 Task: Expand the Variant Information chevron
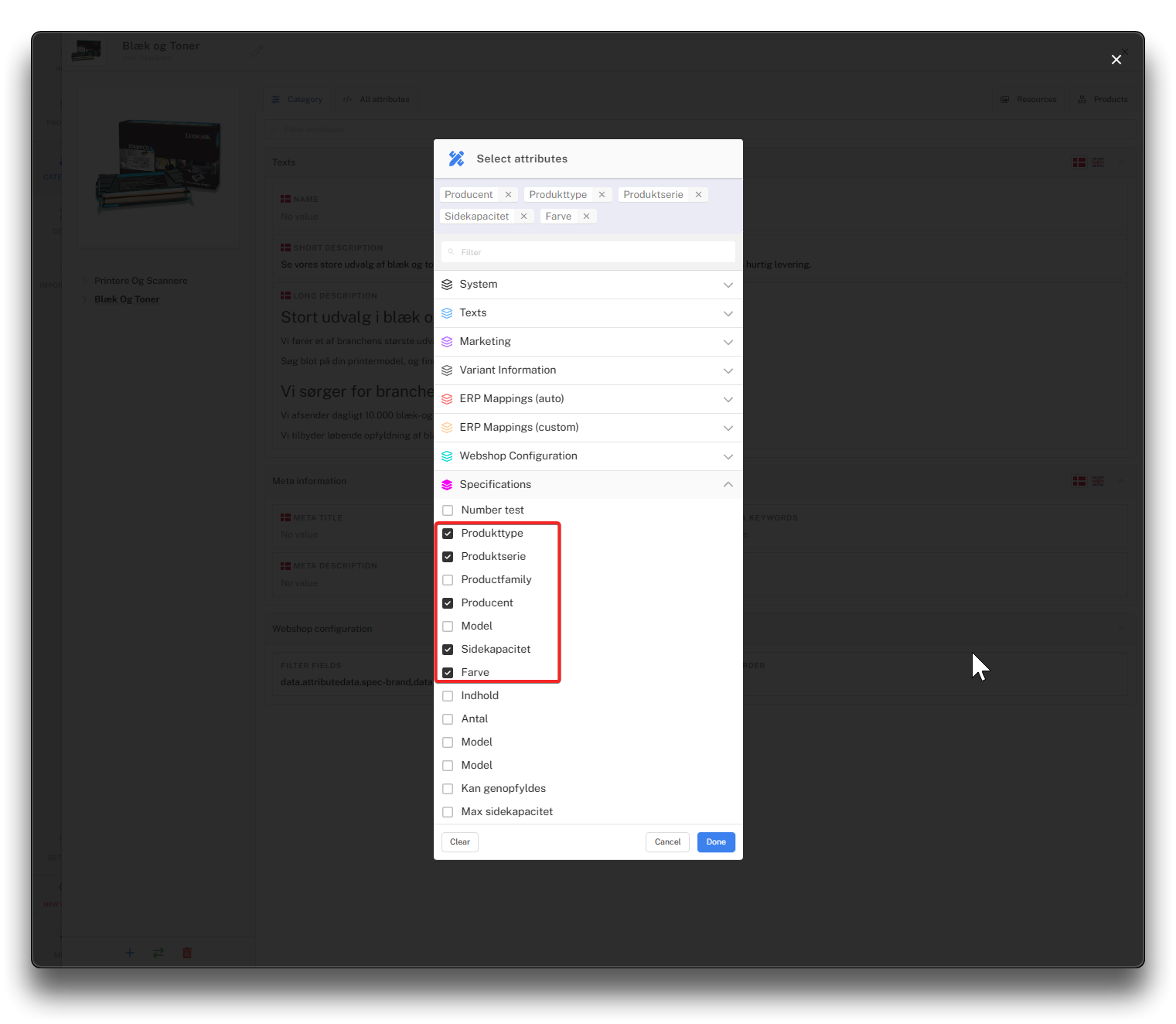point(728,371)
